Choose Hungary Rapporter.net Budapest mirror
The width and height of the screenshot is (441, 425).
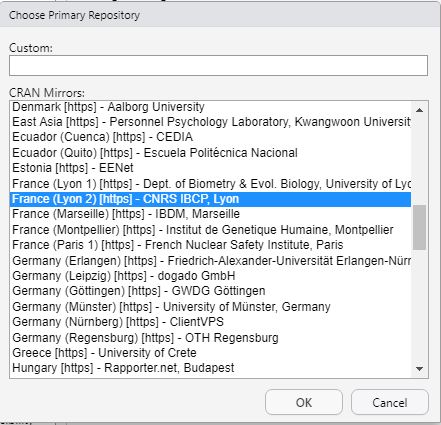tap(210, 368)
